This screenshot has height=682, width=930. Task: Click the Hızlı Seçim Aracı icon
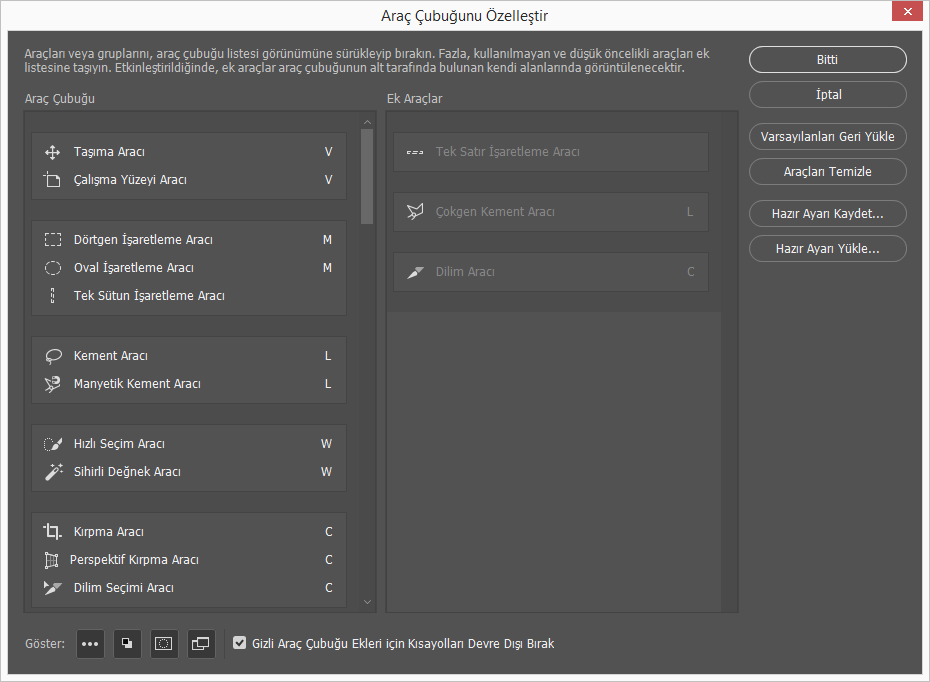(x=53, y=444)
